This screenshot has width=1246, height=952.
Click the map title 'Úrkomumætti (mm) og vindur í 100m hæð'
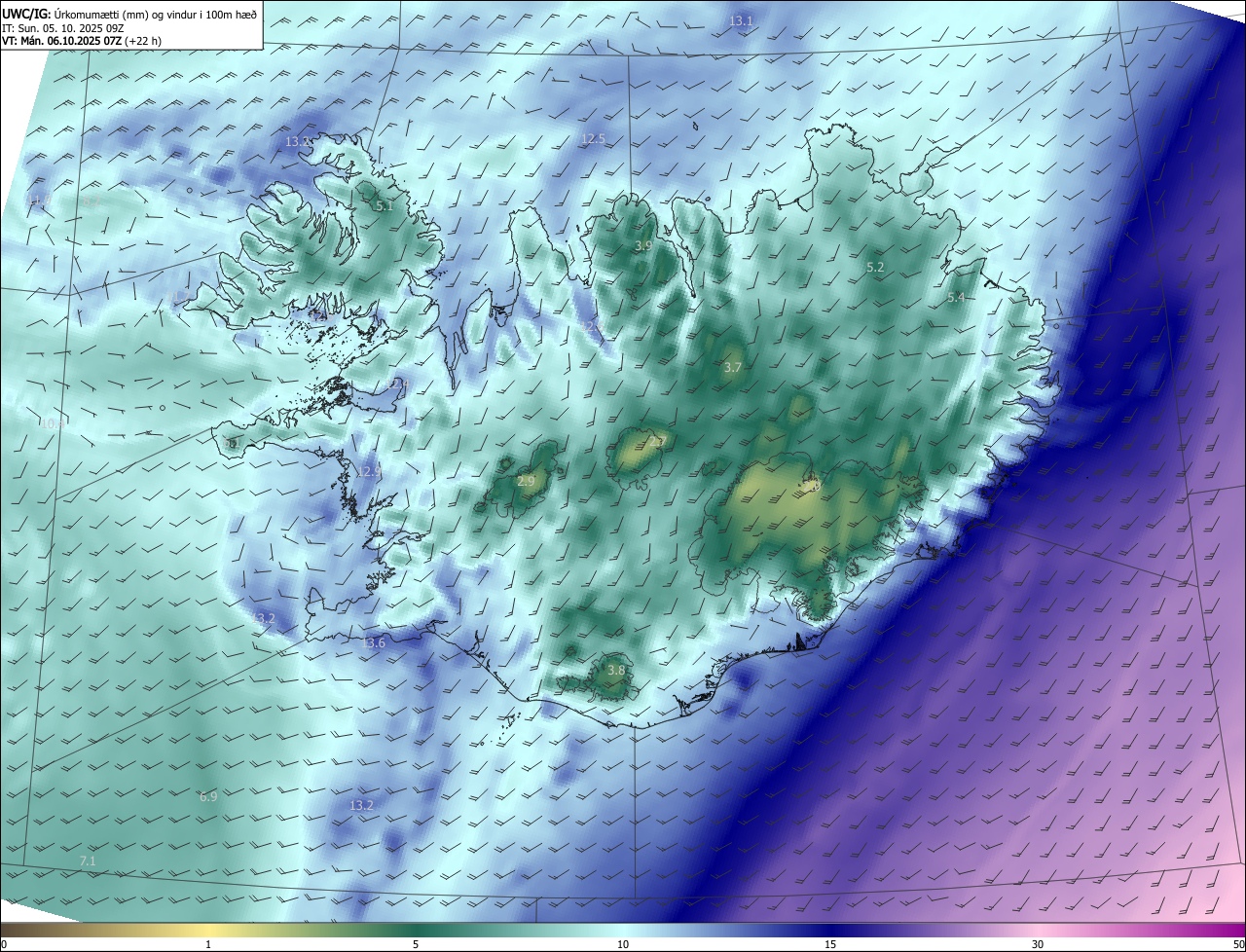click(x=156, y=14)
